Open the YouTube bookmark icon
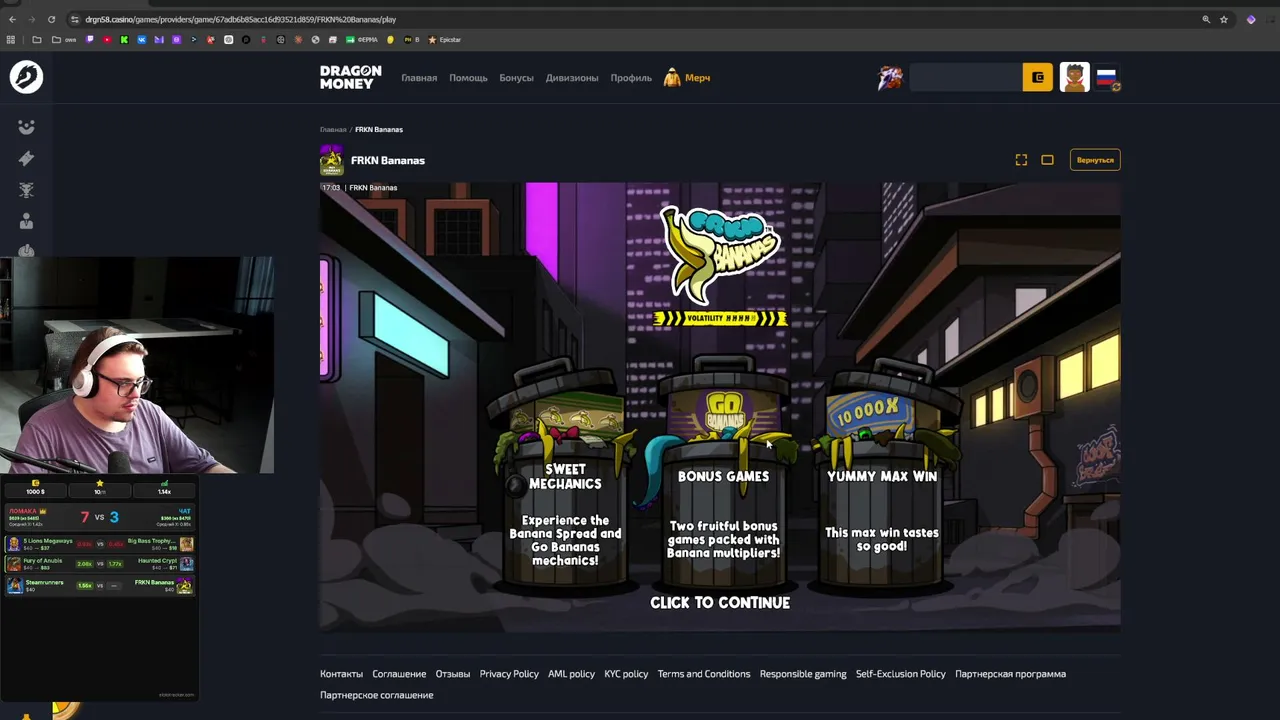 pos(107,40)
